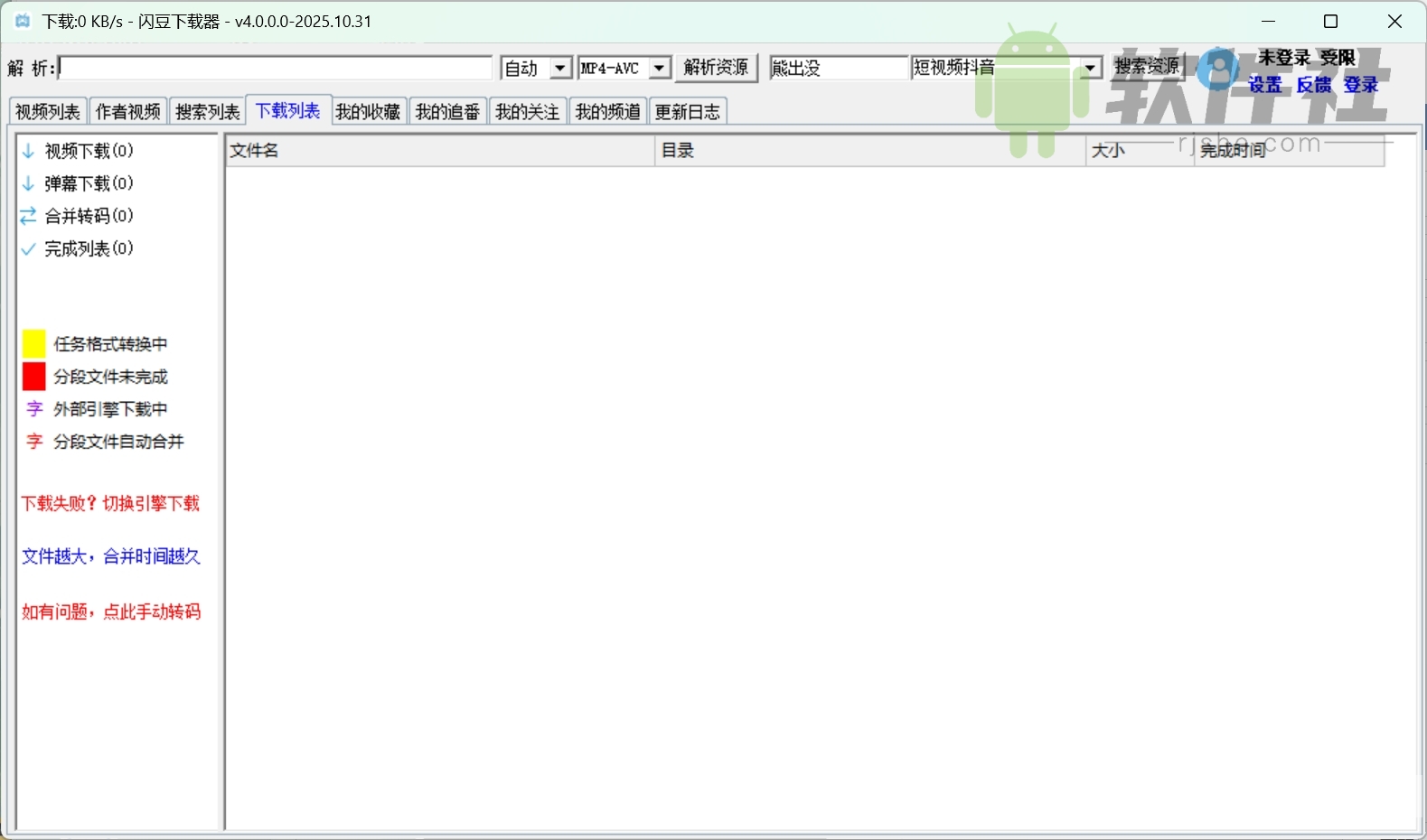Switch to the 视频列表 tab
Viewport: 1427px width, 840px height.
pyautogui.click(x=48, y=111)
